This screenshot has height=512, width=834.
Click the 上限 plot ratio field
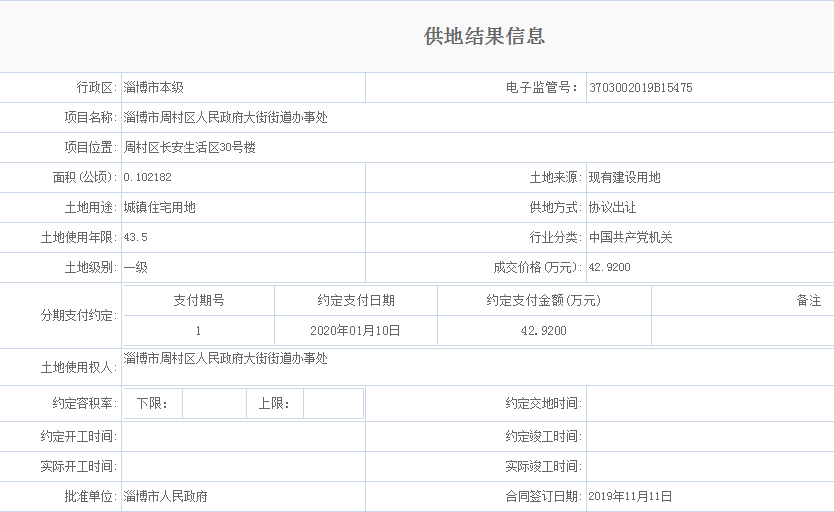click(x=332, y=404)
